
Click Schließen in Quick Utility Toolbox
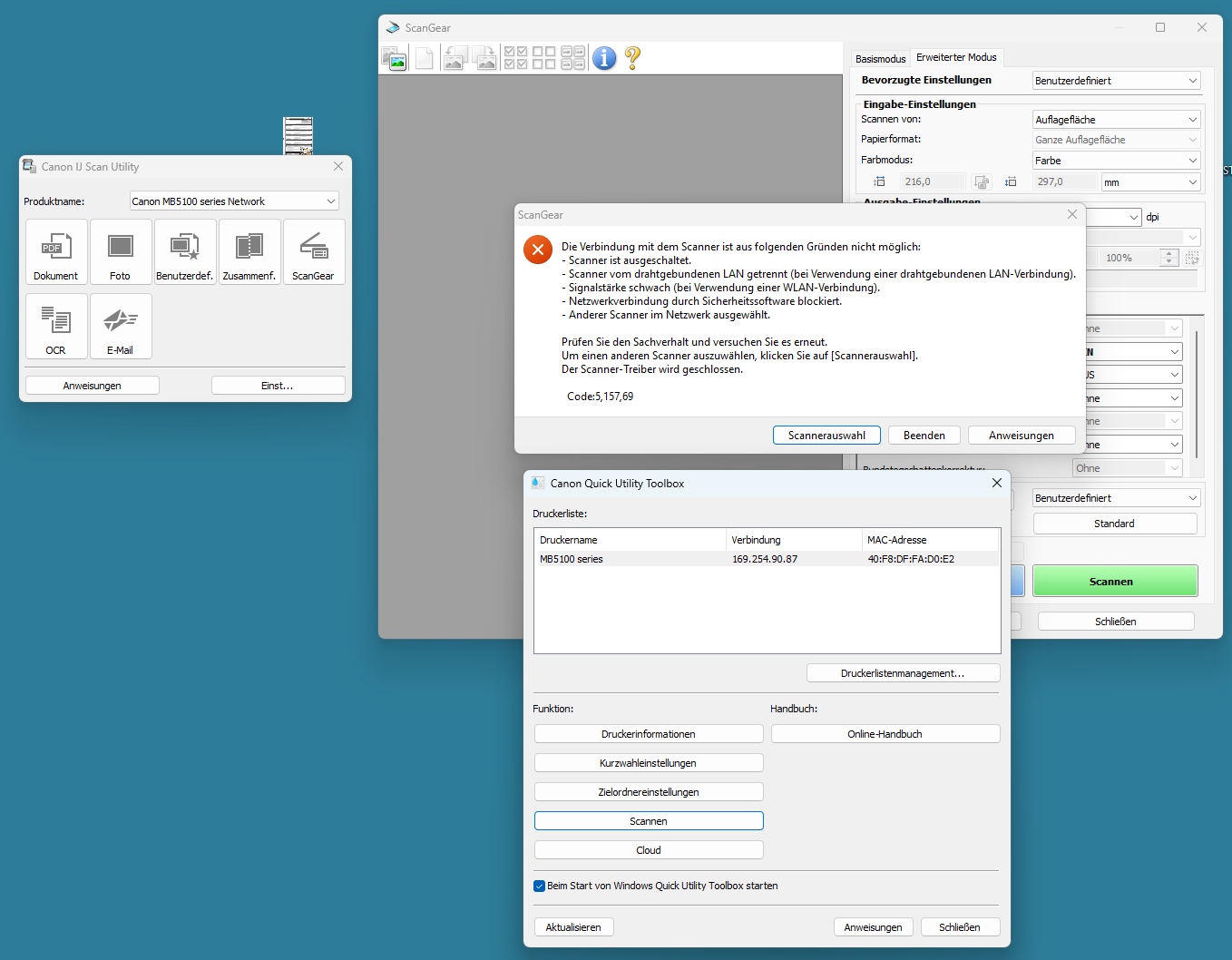coord(960,927)
